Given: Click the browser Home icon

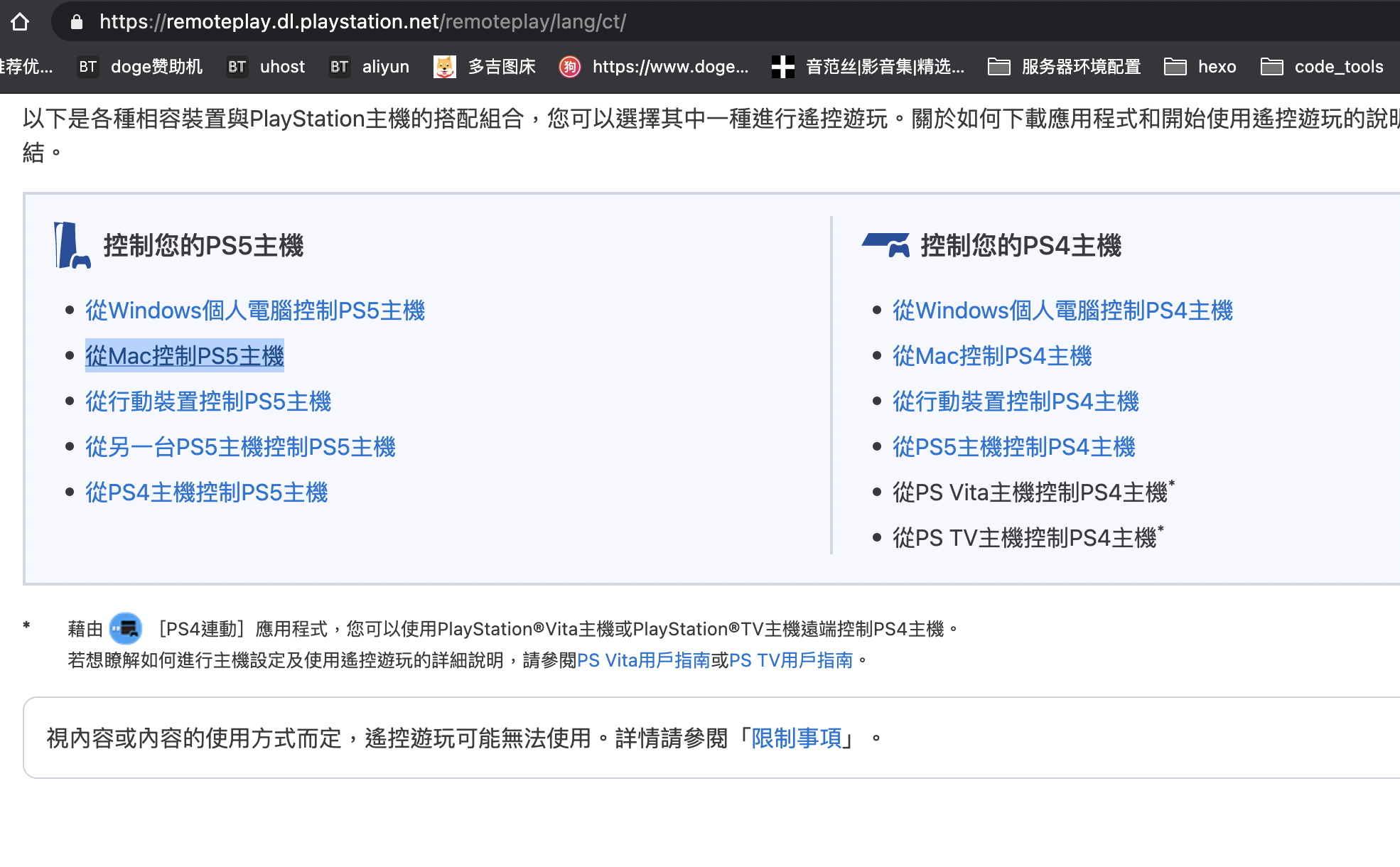Looking at the screenshot, I should (20, 21).
